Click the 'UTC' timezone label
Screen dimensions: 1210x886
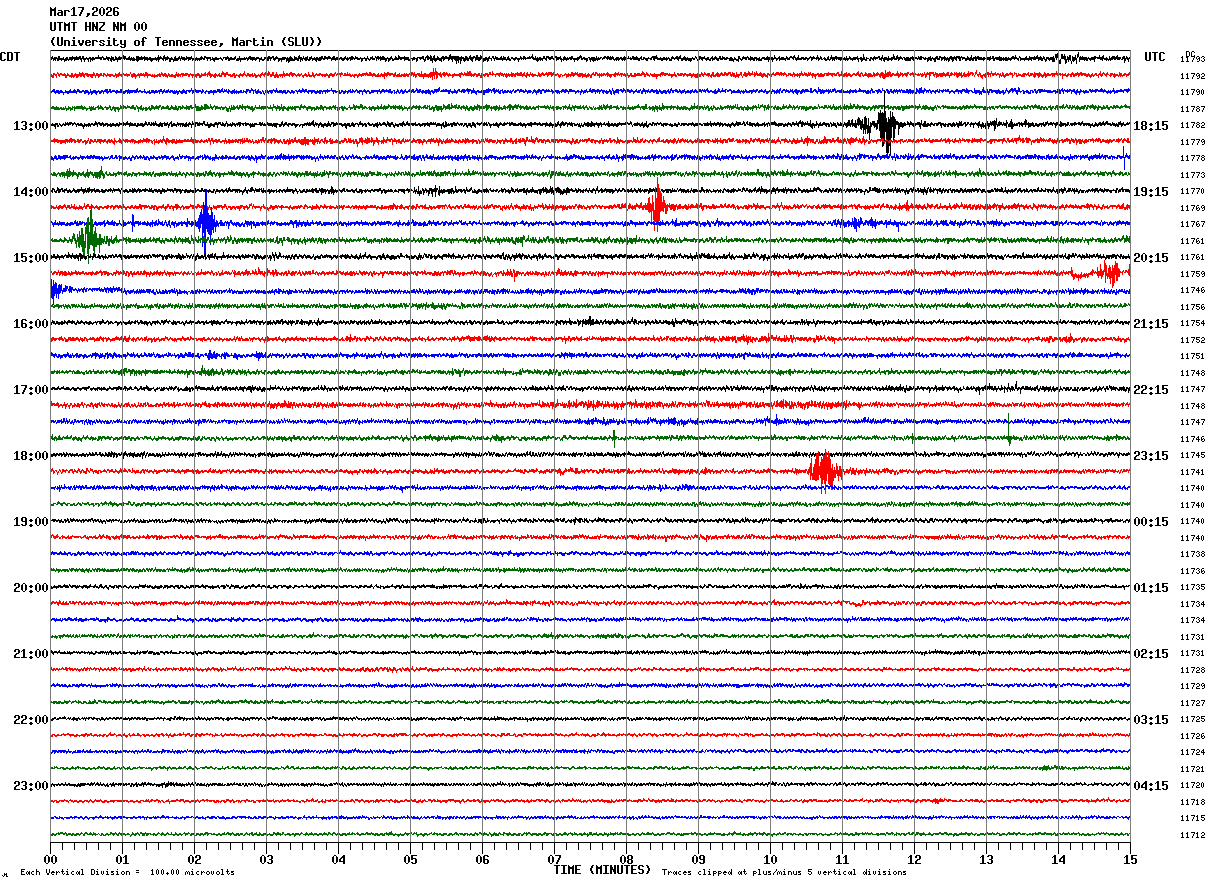pyautogui.click(x=1155, y=57)
